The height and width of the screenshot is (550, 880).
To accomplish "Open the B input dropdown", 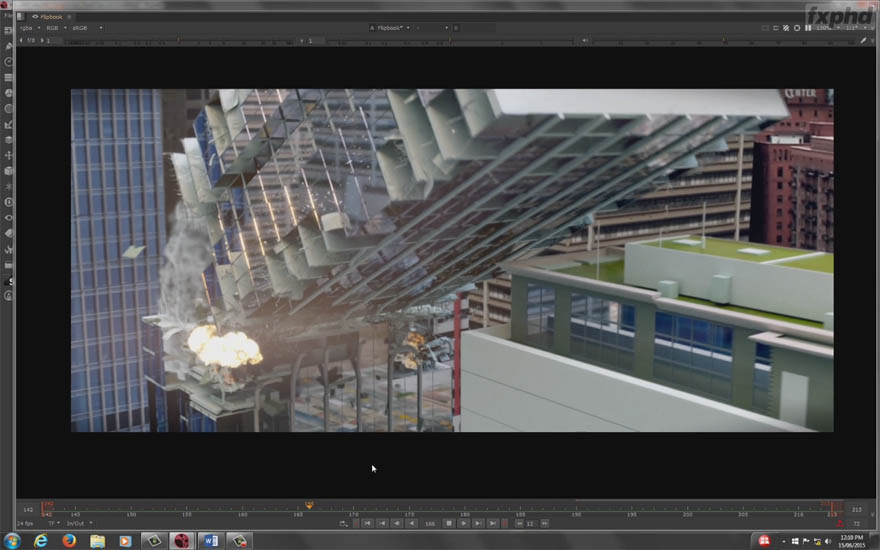I will tap(432, 28).
